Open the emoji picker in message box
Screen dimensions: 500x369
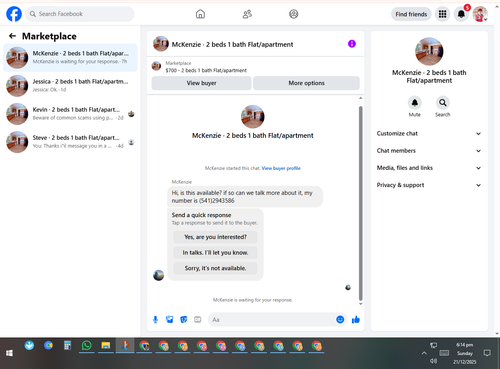(x=340, y=320)
